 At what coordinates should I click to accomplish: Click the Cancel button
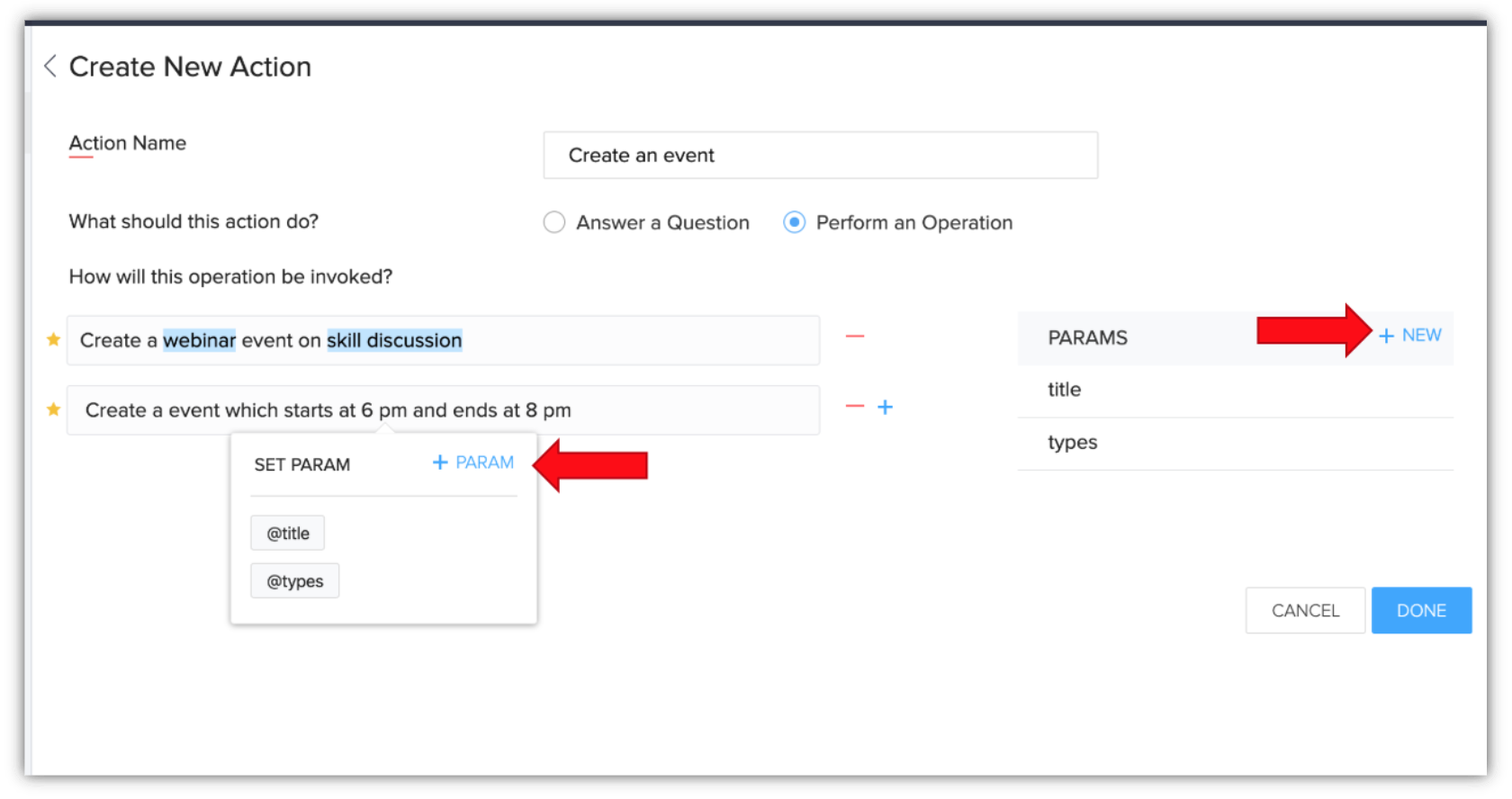tap(1305, 611)
